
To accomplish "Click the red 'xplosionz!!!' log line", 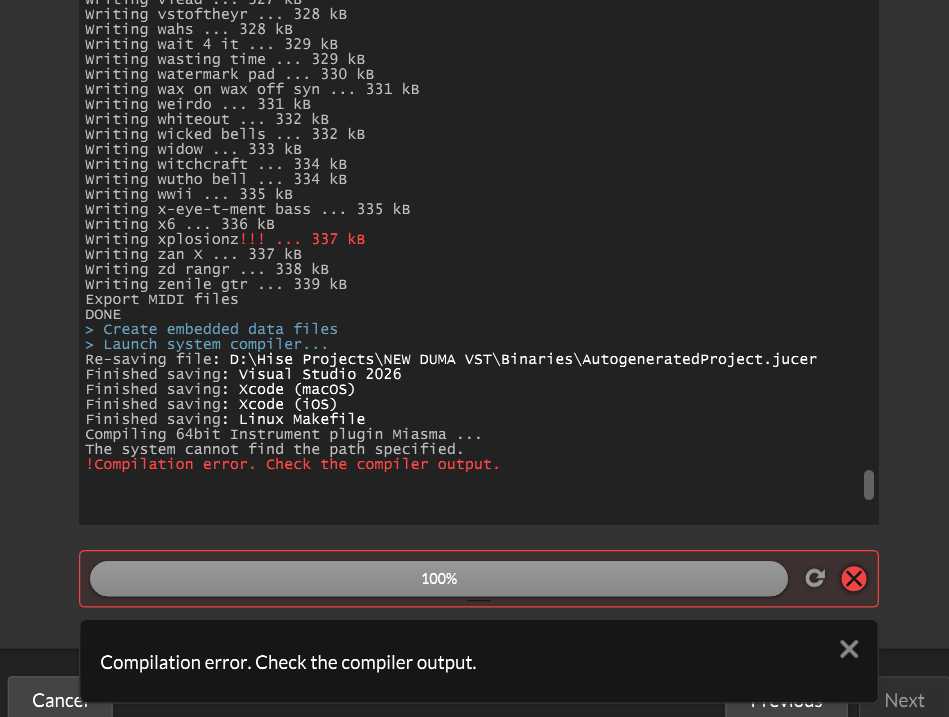I will pos(225,239).
